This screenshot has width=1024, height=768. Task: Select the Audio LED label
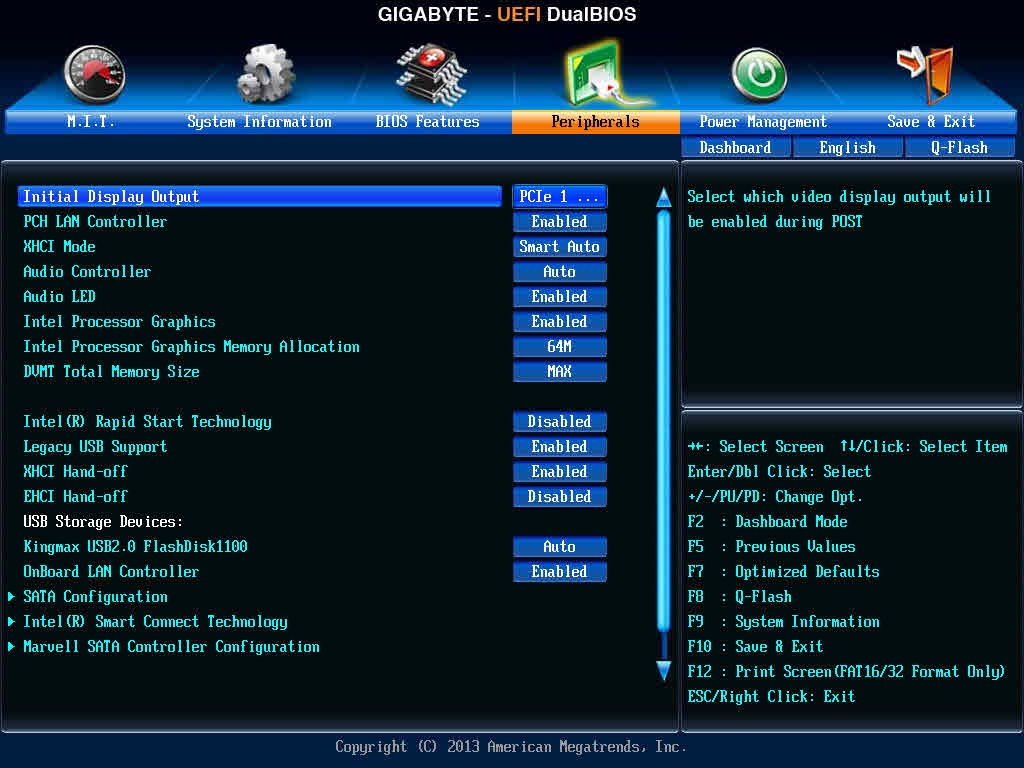click(x=59, y=296)
